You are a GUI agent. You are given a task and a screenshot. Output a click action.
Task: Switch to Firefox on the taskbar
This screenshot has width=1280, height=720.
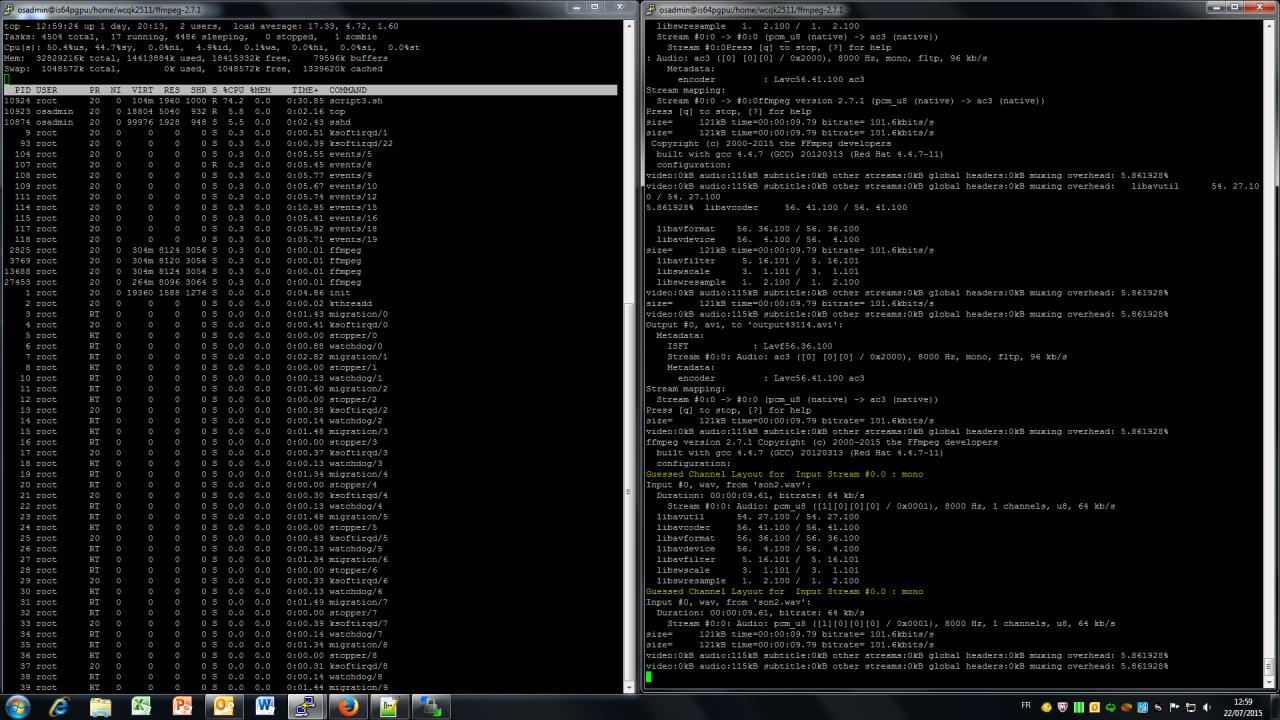[347, 707]
